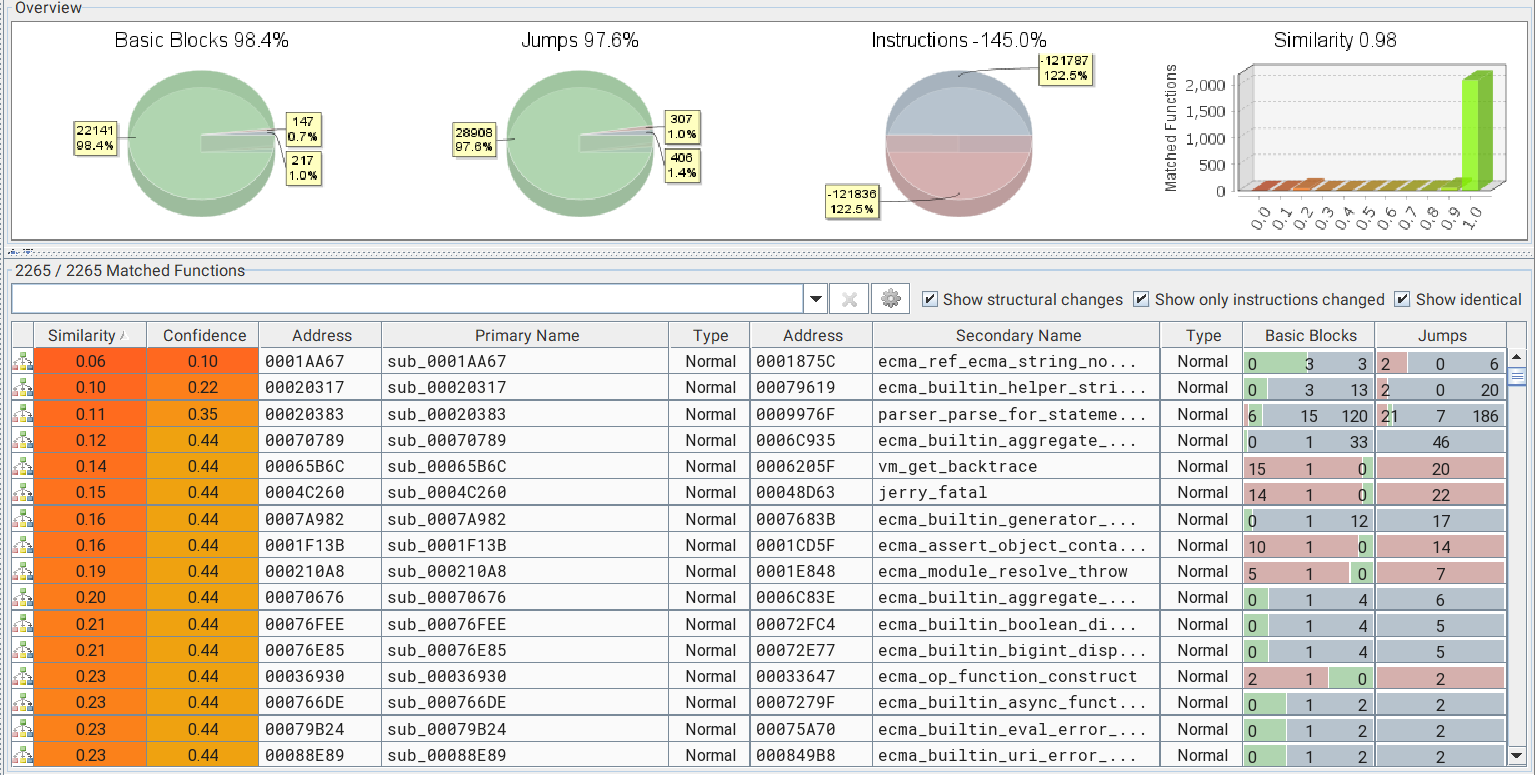Click the function icon for sub_0001AA67 row

(22, 362)
